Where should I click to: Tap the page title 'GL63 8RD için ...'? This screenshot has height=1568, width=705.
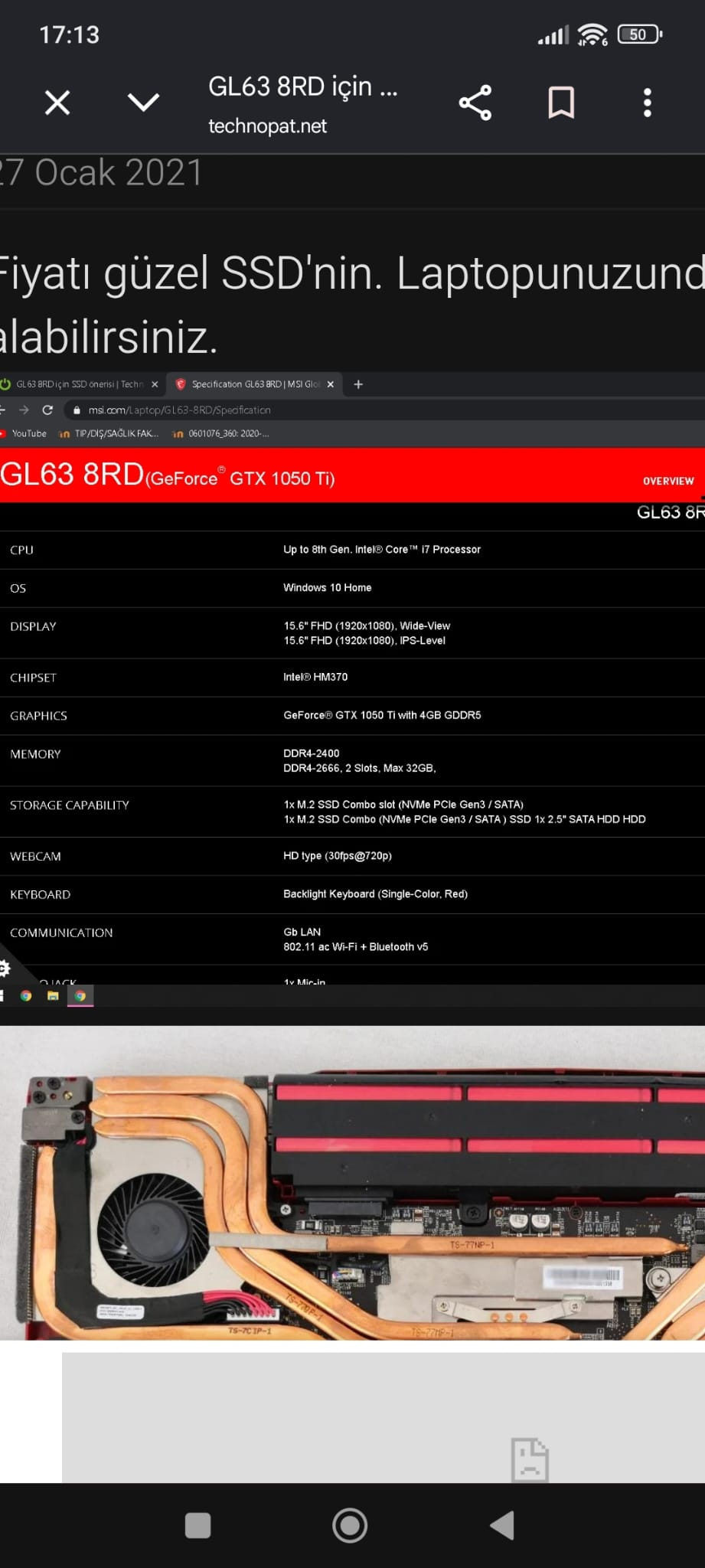coord(303,87)
